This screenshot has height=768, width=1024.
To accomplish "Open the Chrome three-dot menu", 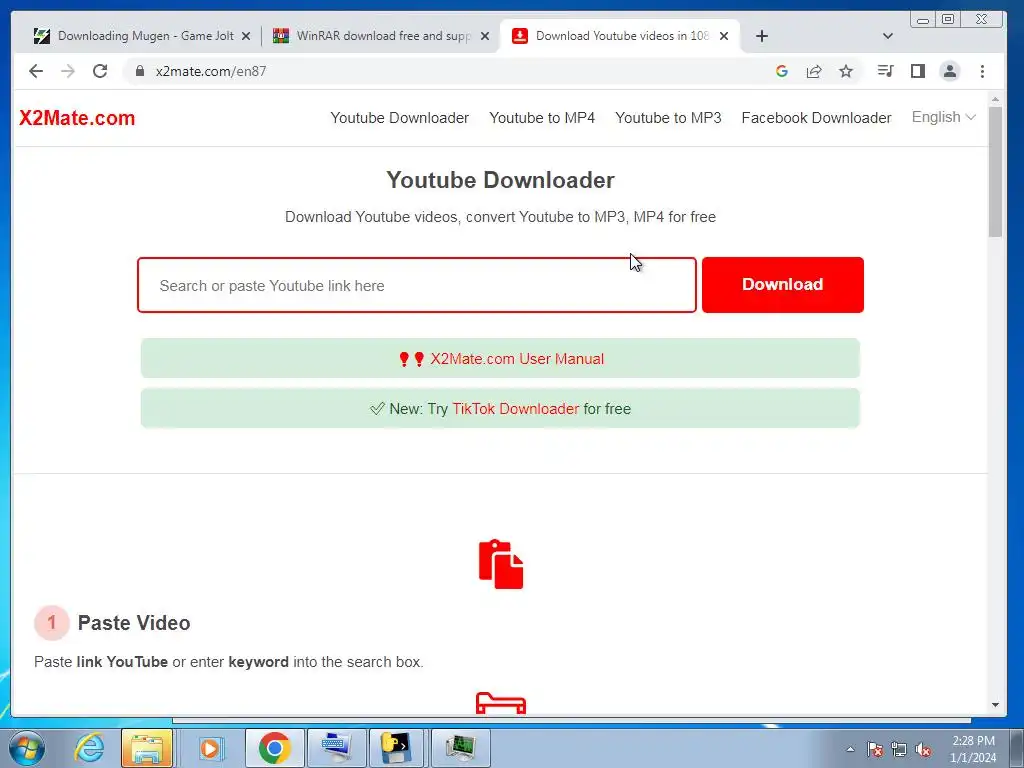I will pos(982,71).
